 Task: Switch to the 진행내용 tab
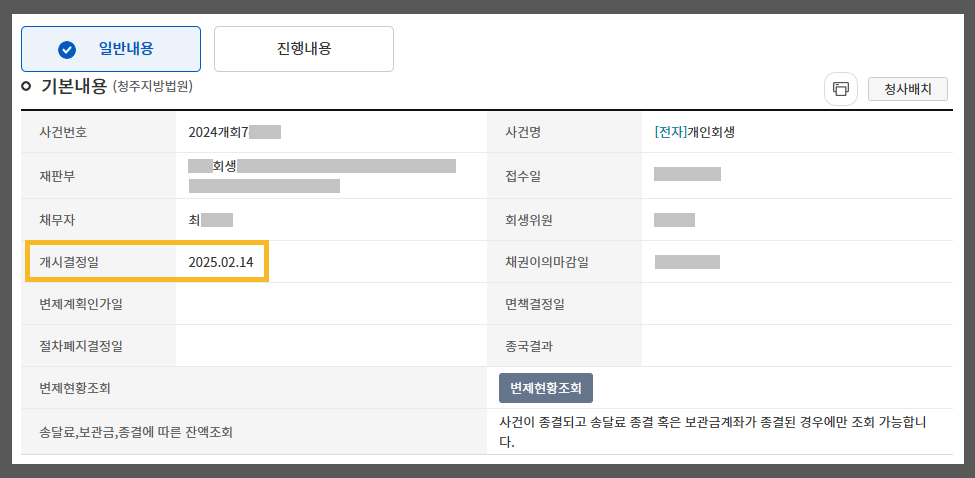point(303,49)
